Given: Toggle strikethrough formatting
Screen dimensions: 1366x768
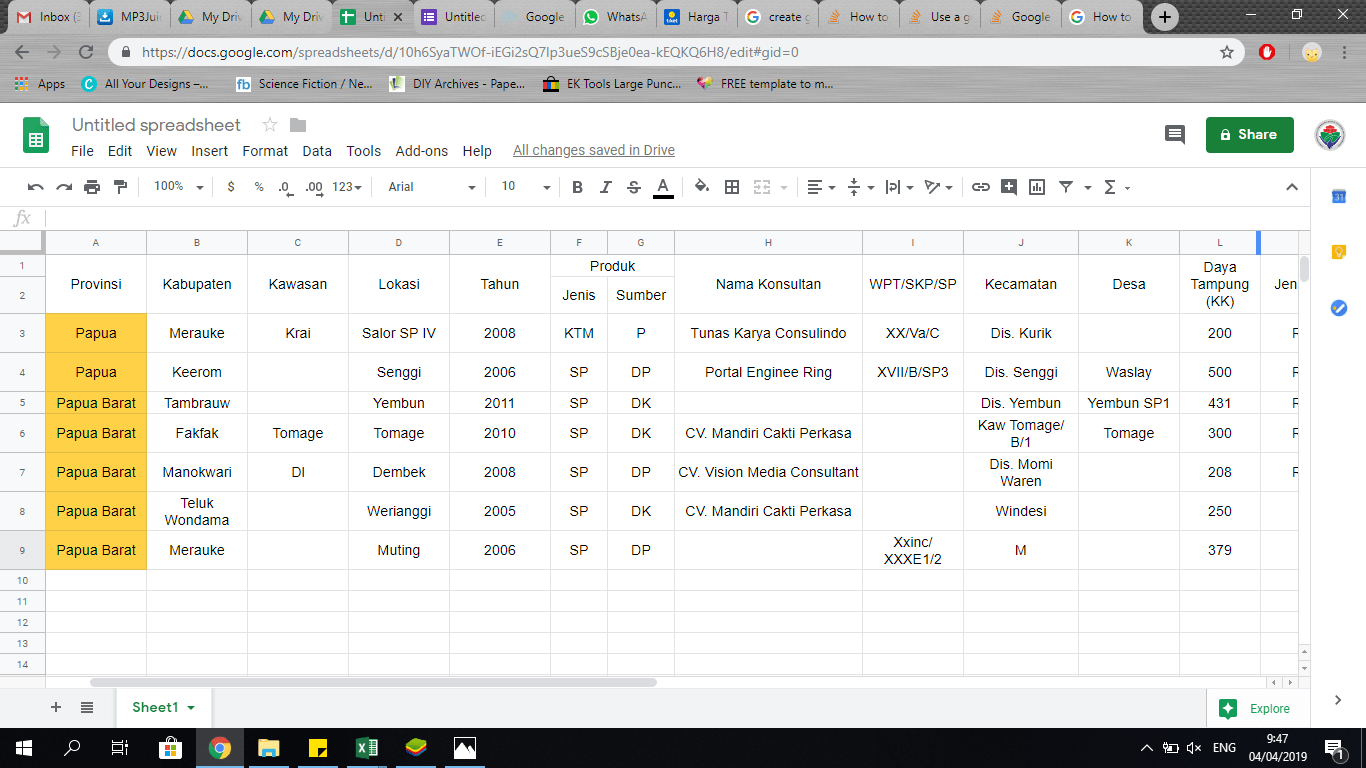Looking at the screenshot, I should [634, 187].
